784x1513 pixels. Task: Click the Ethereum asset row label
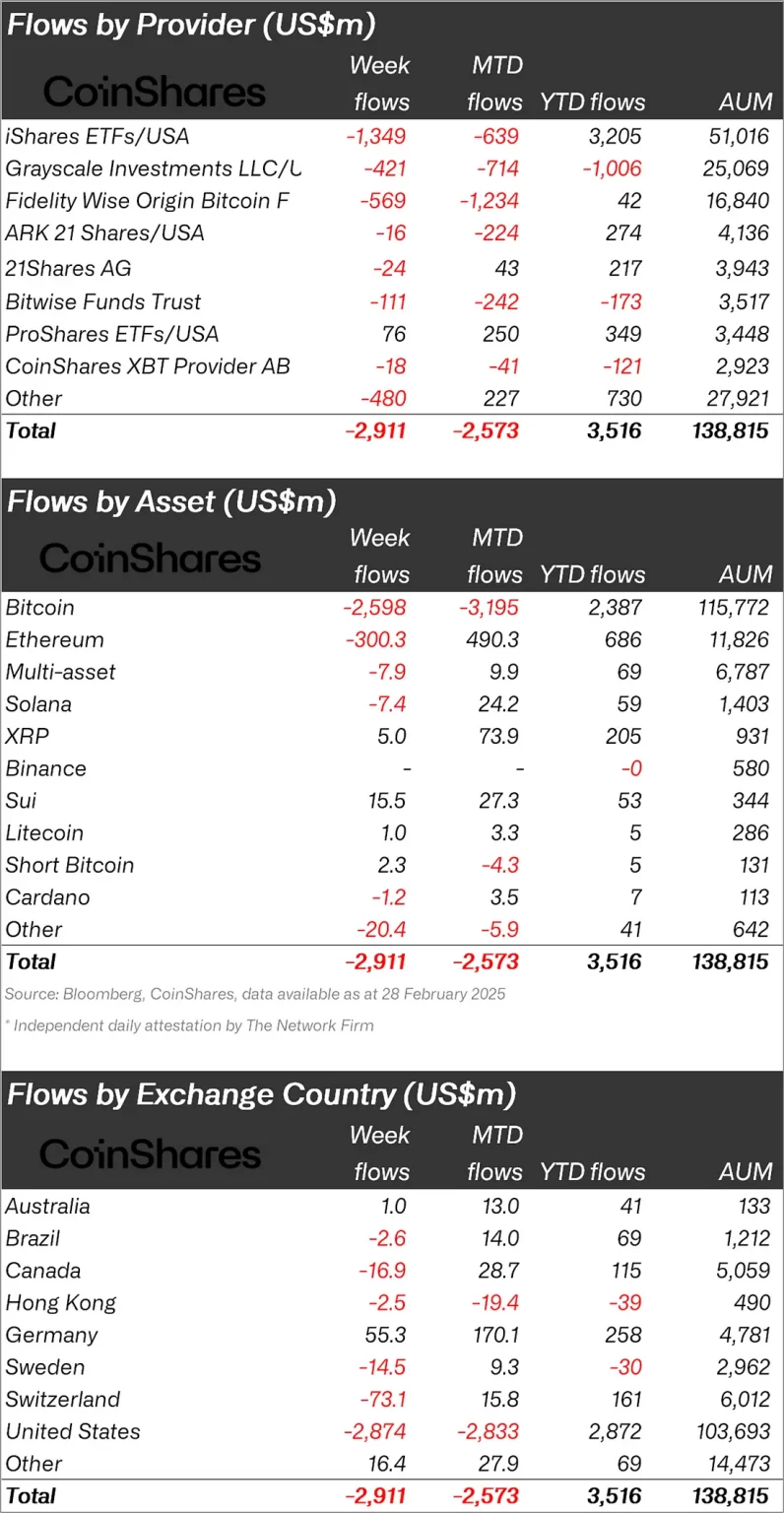tap(54, 640)
